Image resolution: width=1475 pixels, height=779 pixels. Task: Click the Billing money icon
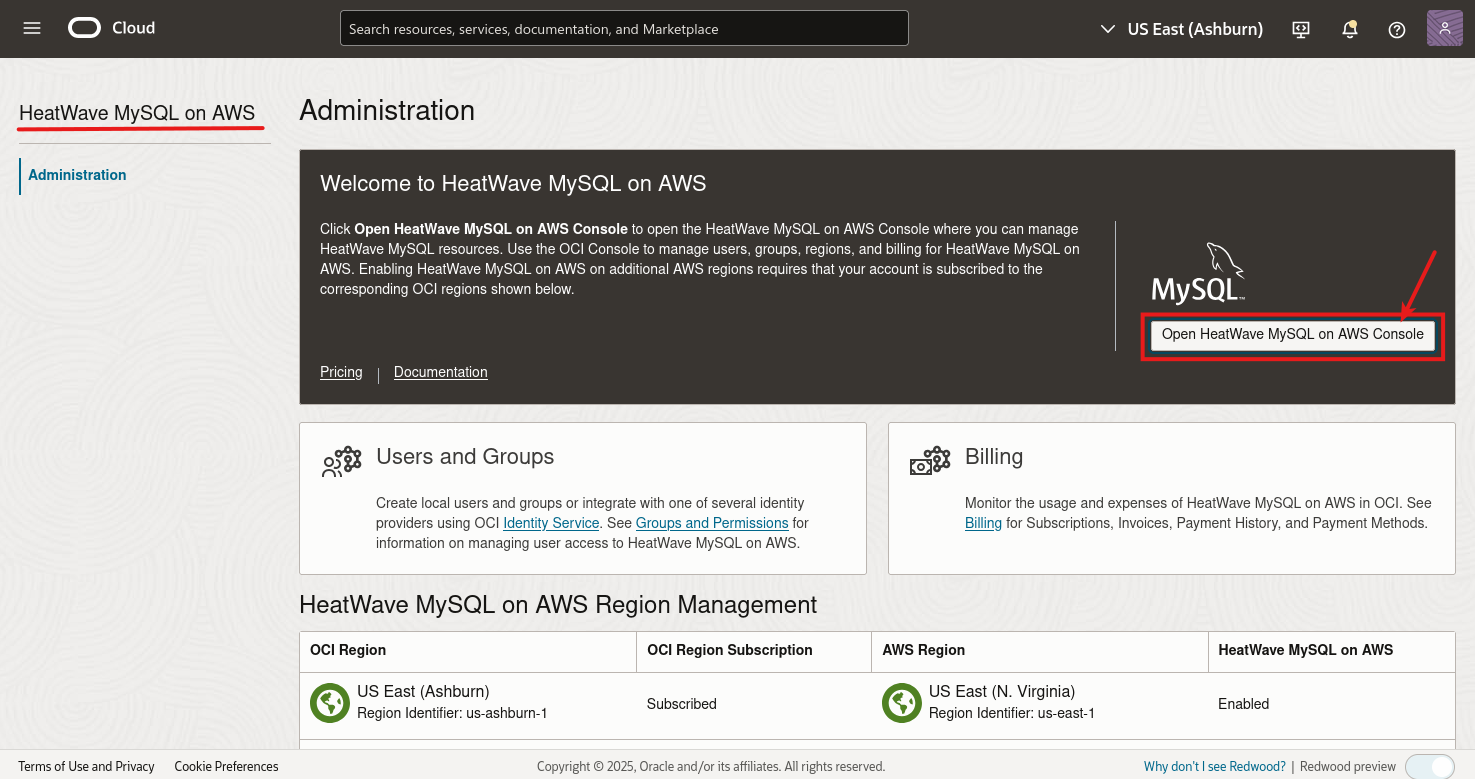tap(930, 461)
